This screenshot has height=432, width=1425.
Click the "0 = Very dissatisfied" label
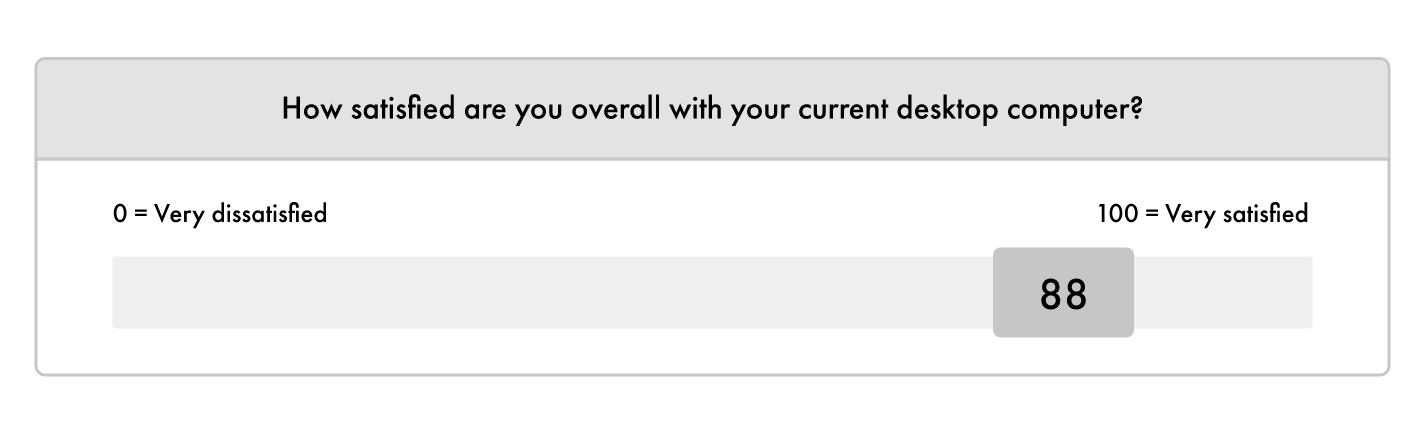pyautogui.click(x=220, y=214)
